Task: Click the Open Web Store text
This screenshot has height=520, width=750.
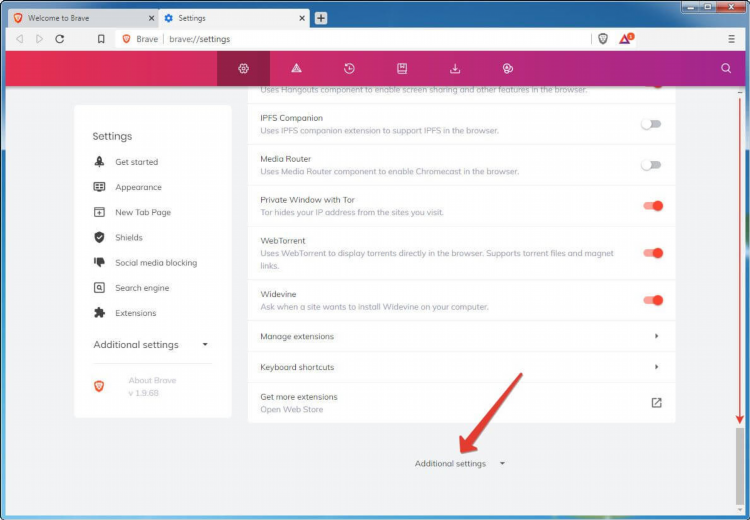Action: 291,409
